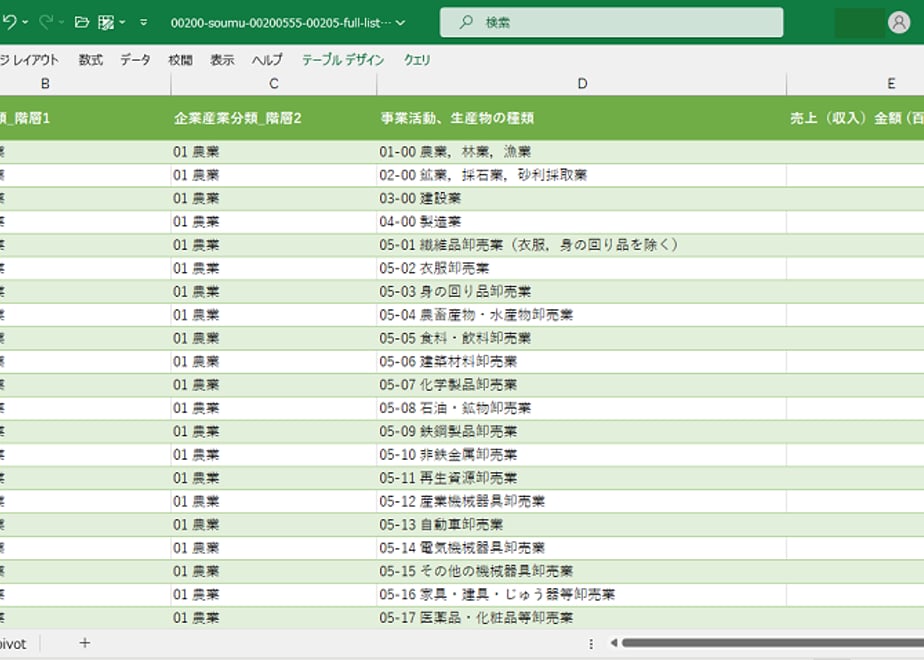Screen dimensions: 924x660
Task: Select 01 農業 cell in 01-00 row
Action: click(273, 152)
